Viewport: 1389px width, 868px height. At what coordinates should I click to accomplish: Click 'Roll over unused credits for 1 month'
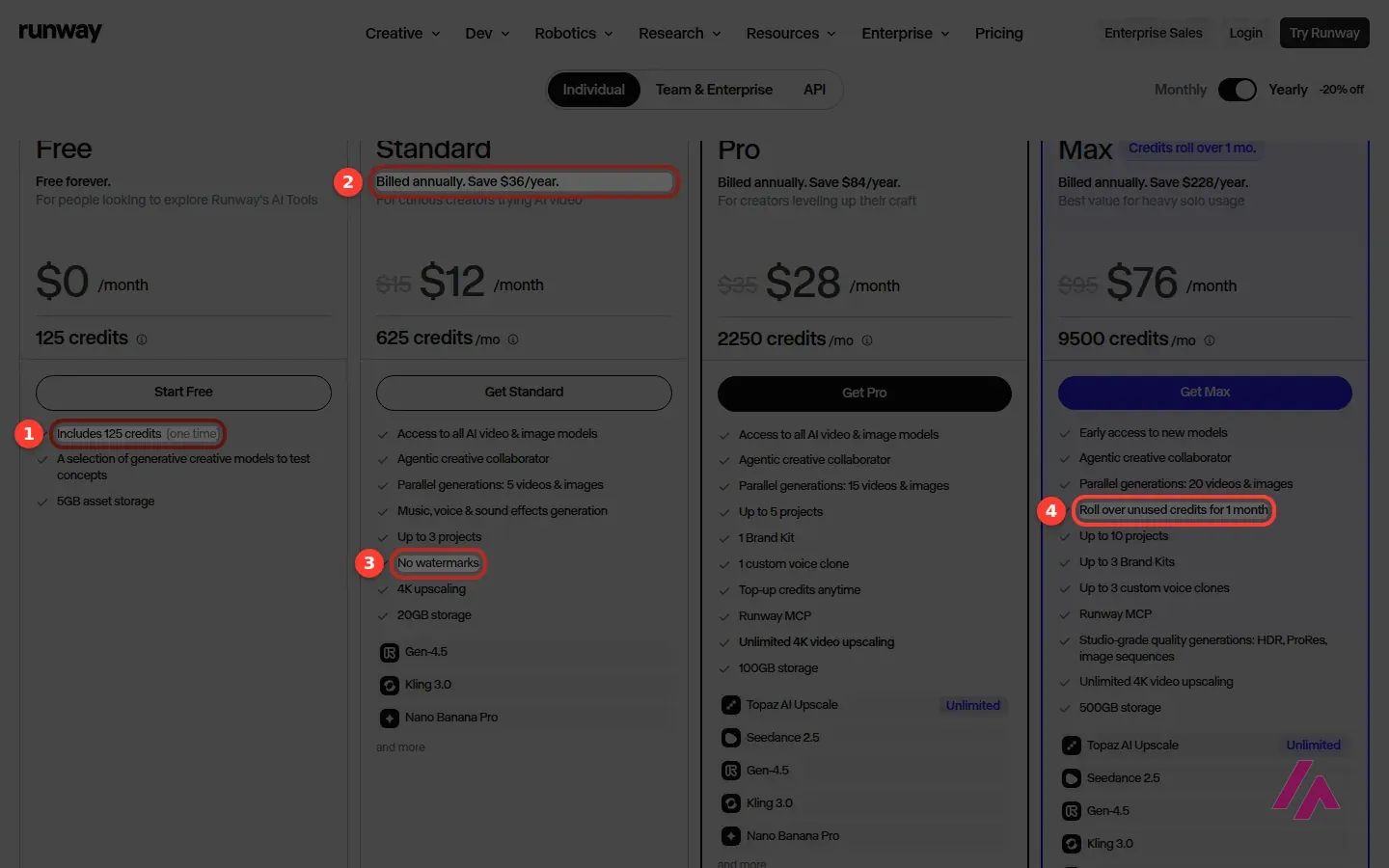1174,510
